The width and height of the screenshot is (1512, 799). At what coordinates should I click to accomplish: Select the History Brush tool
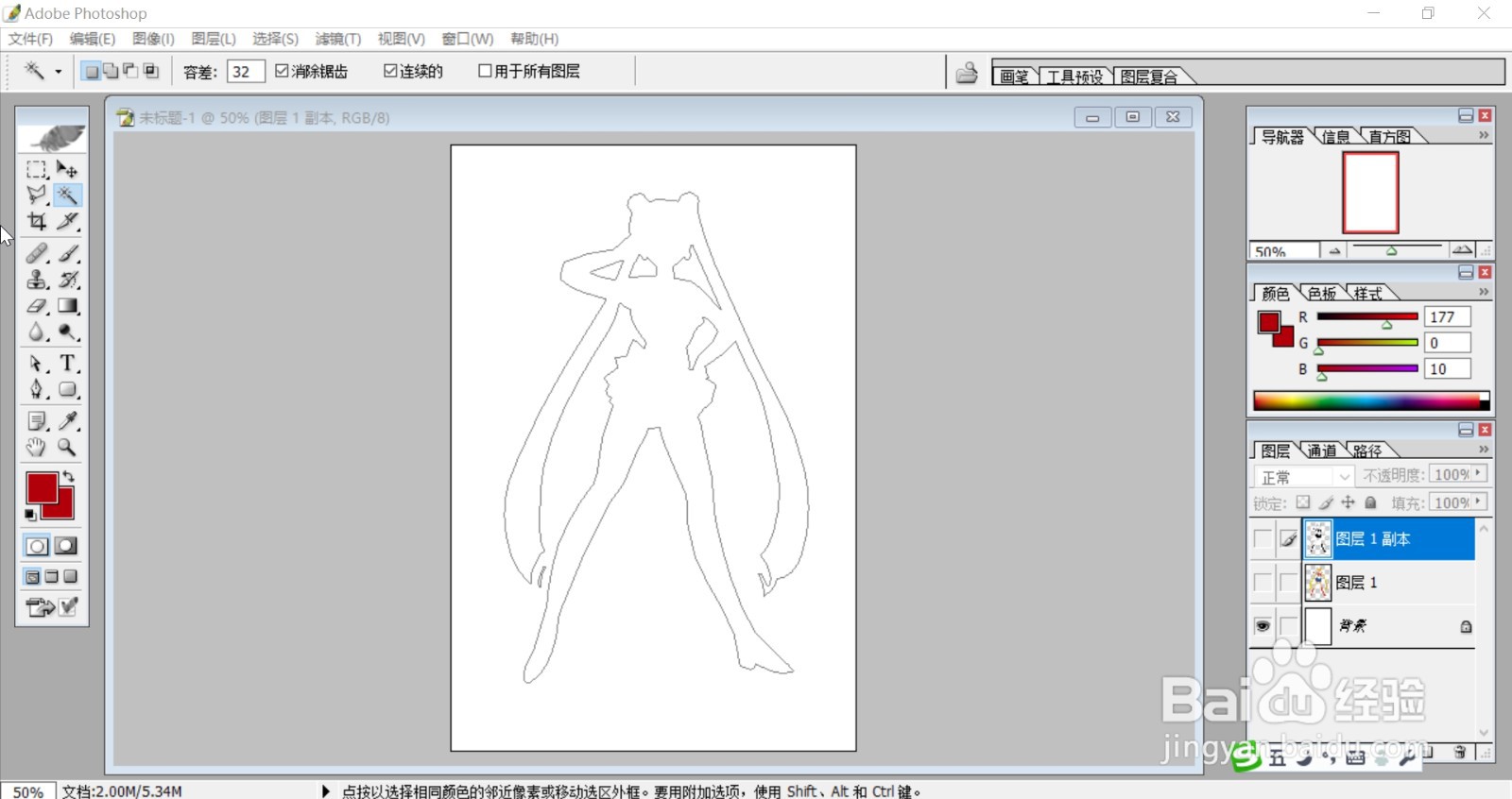[67, 280]
